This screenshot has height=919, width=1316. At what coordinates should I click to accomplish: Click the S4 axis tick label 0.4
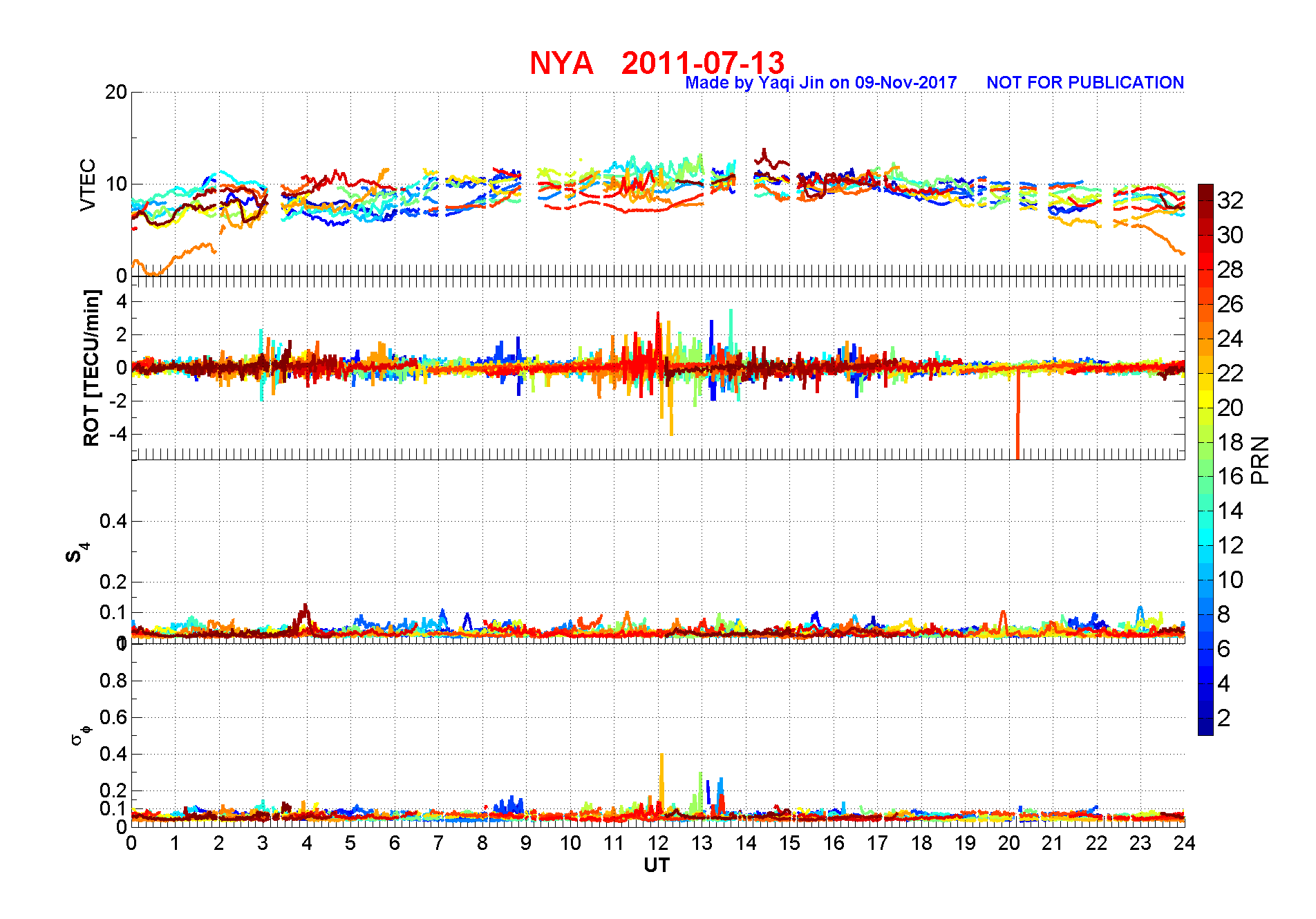[x=113, y=522]
